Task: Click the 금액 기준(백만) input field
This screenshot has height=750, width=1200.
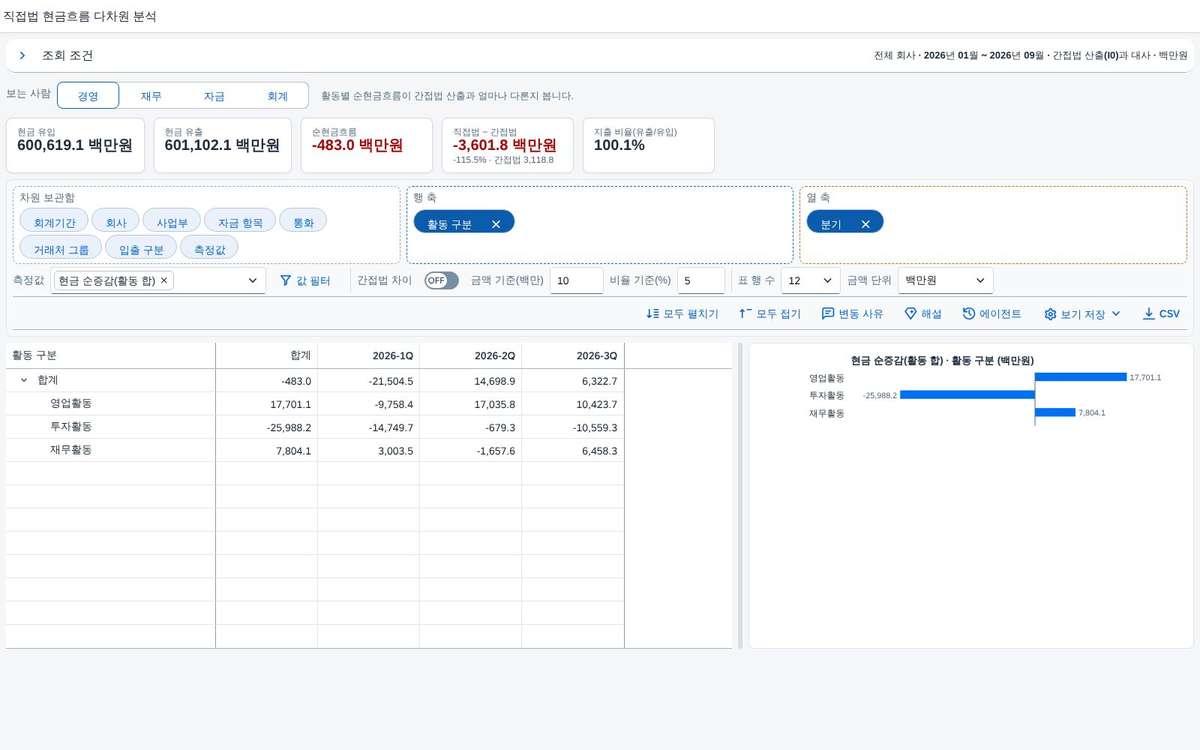Action: click(x=576, y=281)
